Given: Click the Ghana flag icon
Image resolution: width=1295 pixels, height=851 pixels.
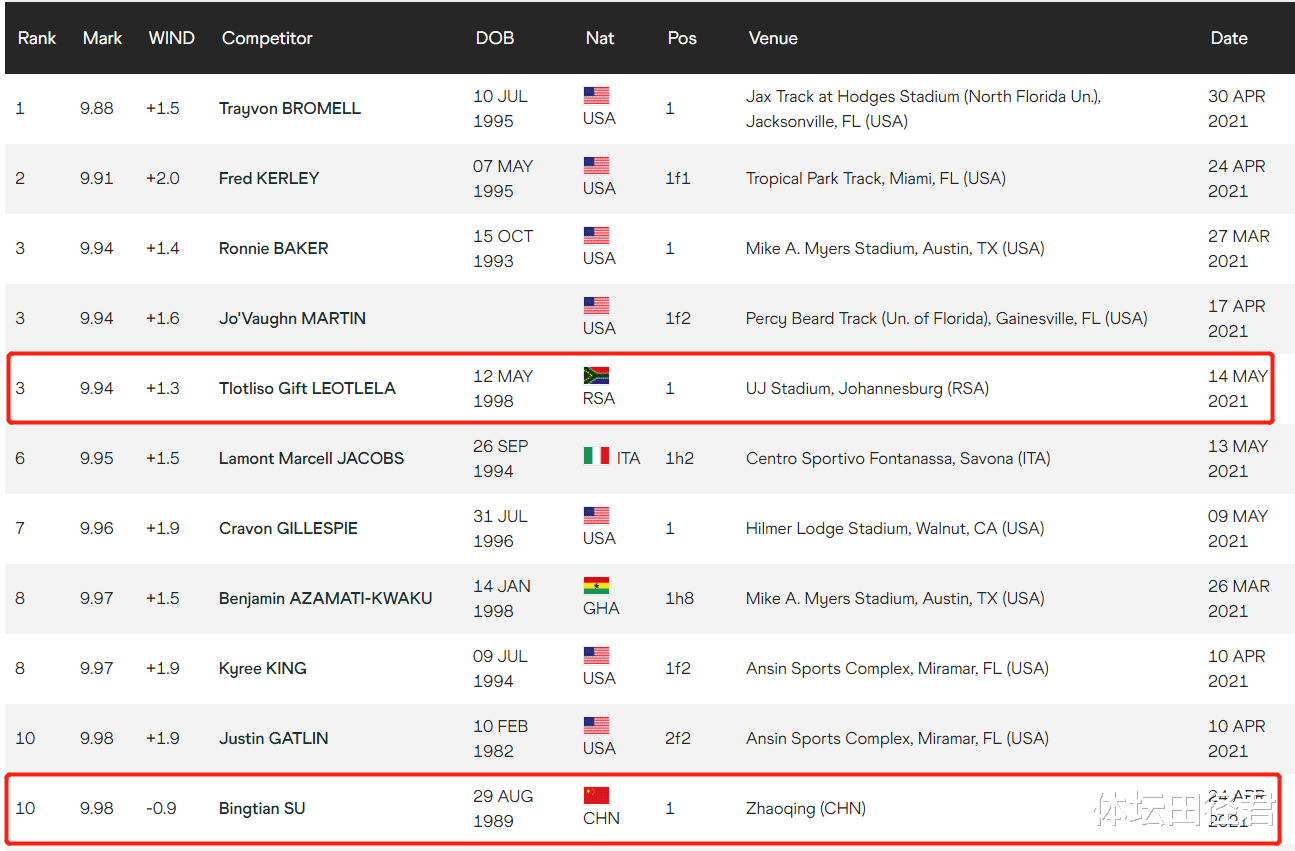Looking at the screenshot, I should point(596,586).
